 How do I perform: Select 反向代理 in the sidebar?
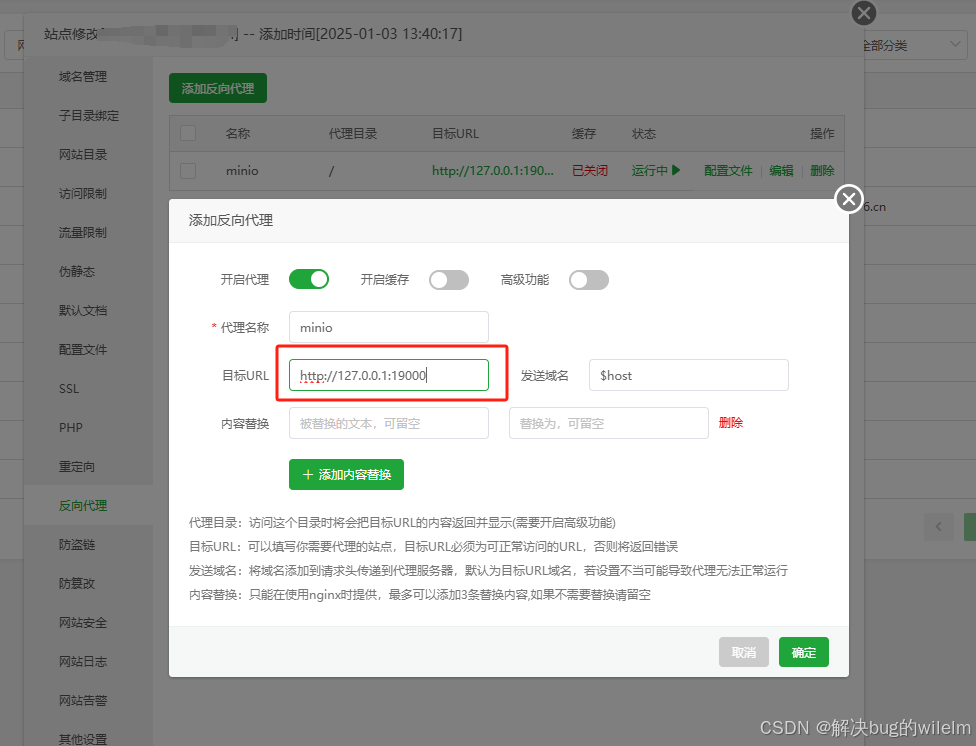(x=83, y=506)
